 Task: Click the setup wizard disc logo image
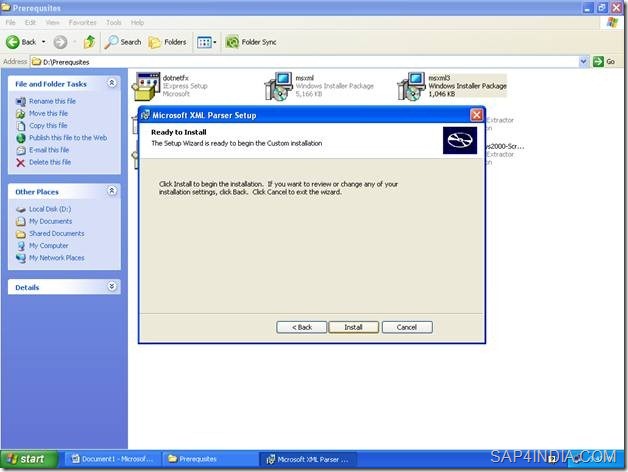click(460, 140)
